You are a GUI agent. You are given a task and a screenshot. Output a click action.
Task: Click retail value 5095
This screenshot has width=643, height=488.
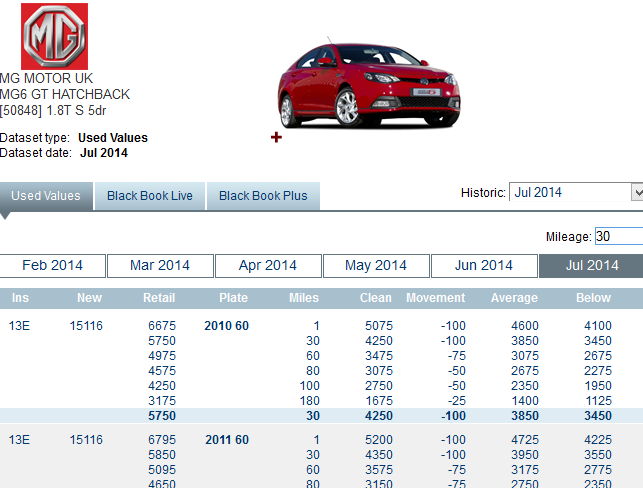pos(162,470)
